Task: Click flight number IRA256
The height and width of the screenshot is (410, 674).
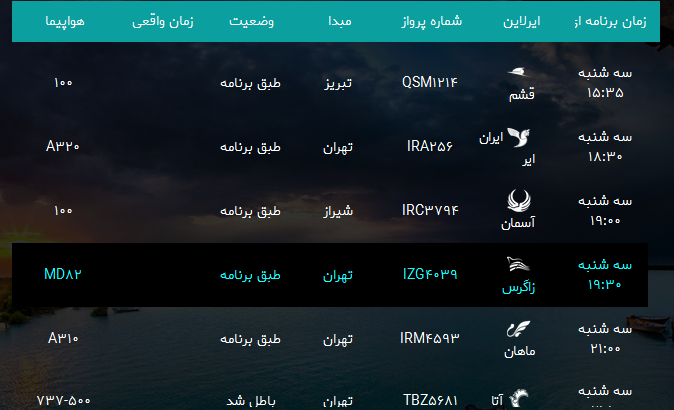Action: [430, 146]
